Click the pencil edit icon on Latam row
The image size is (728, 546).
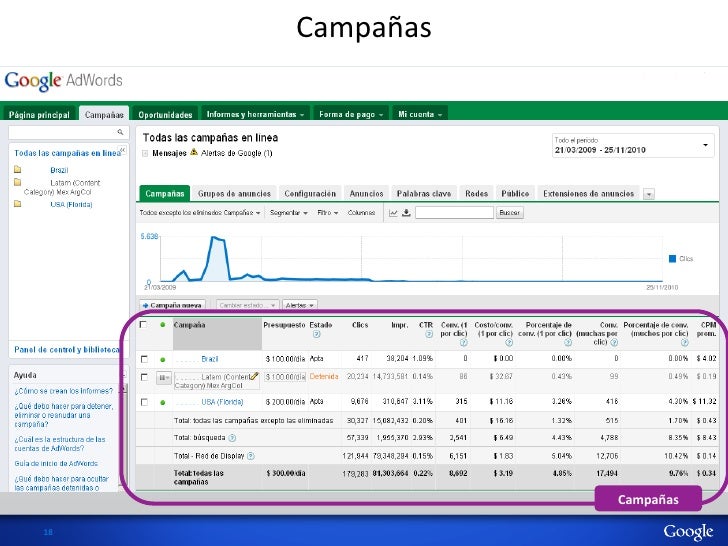click(x=254, y=376)
